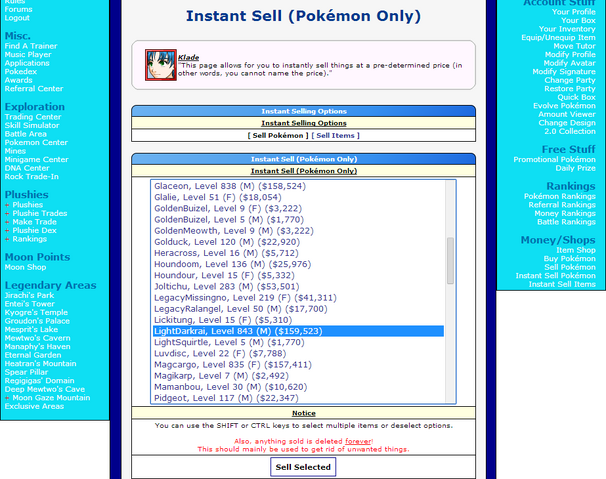Click the Pokémon list scrollbar thumb
606x479 pixels.
click(450, 261)
